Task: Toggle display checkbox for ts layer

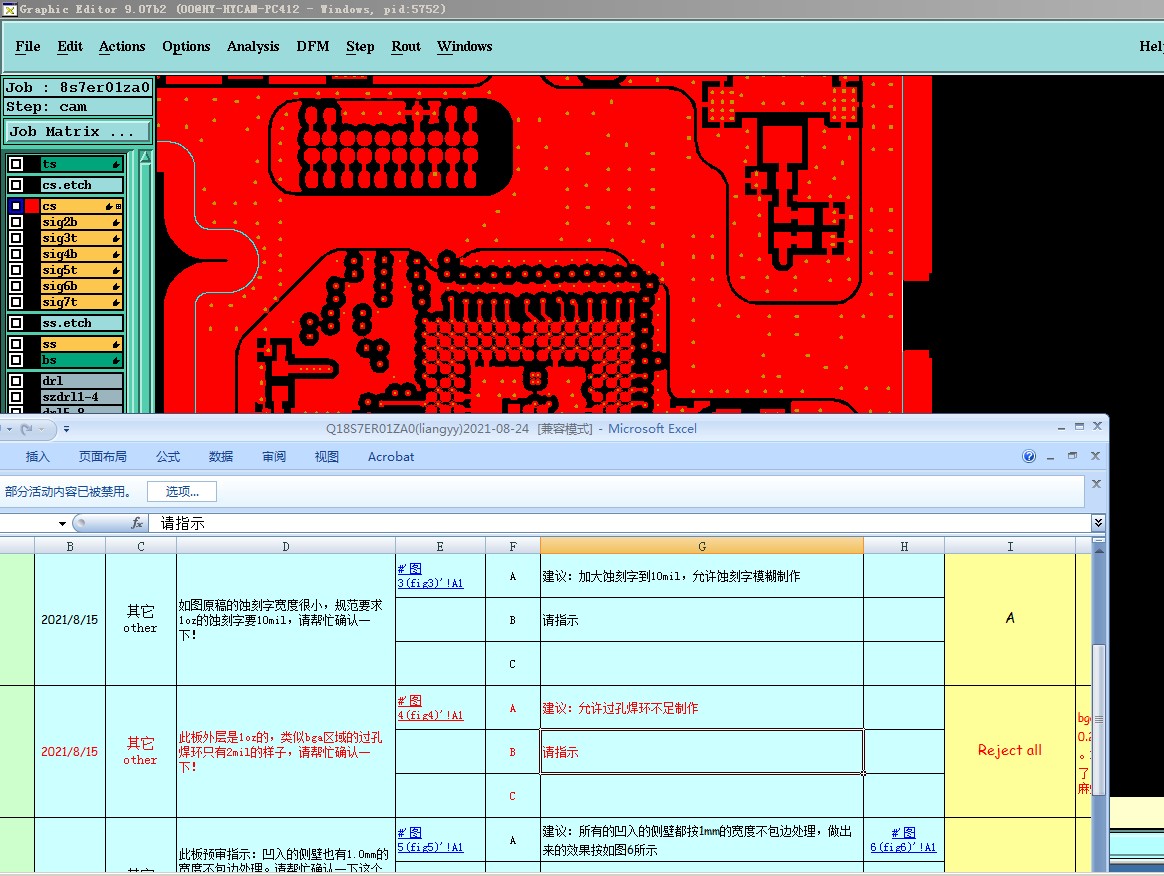Action: click(16, 164)
